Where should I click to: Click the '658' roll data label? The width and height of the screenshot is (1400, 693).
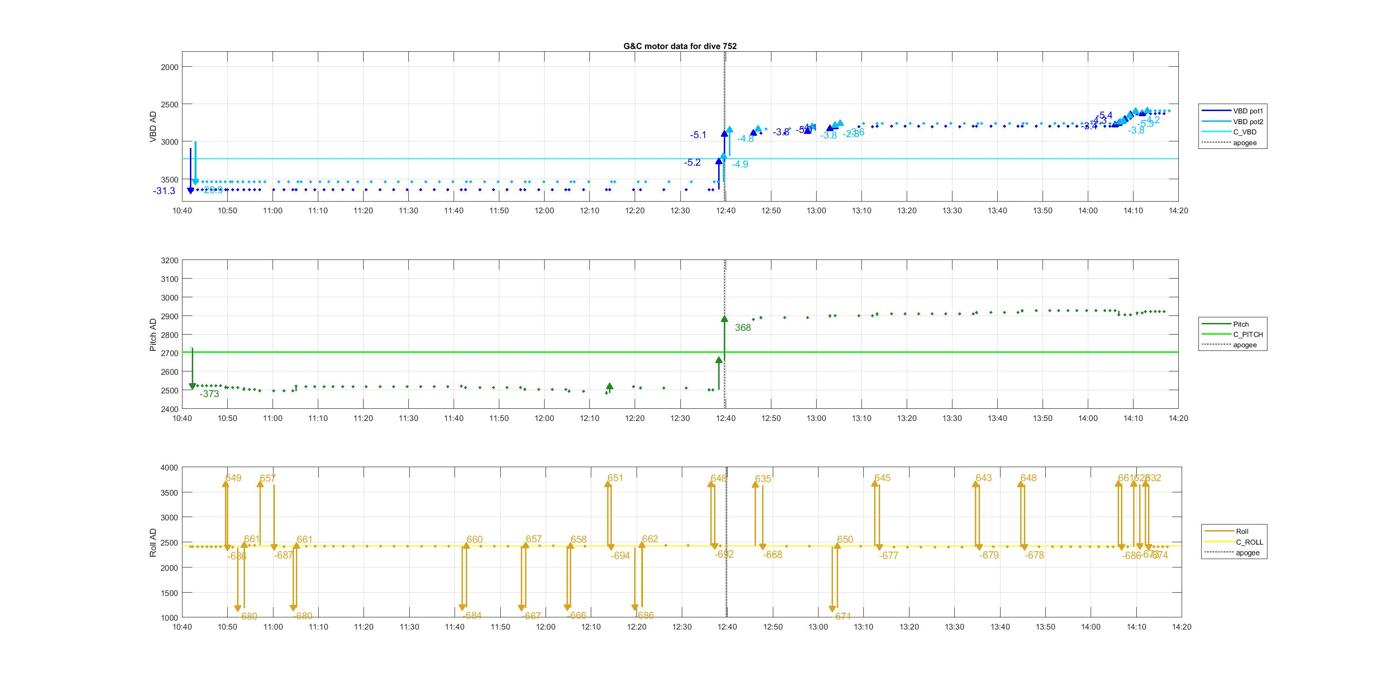coord(579,539)
